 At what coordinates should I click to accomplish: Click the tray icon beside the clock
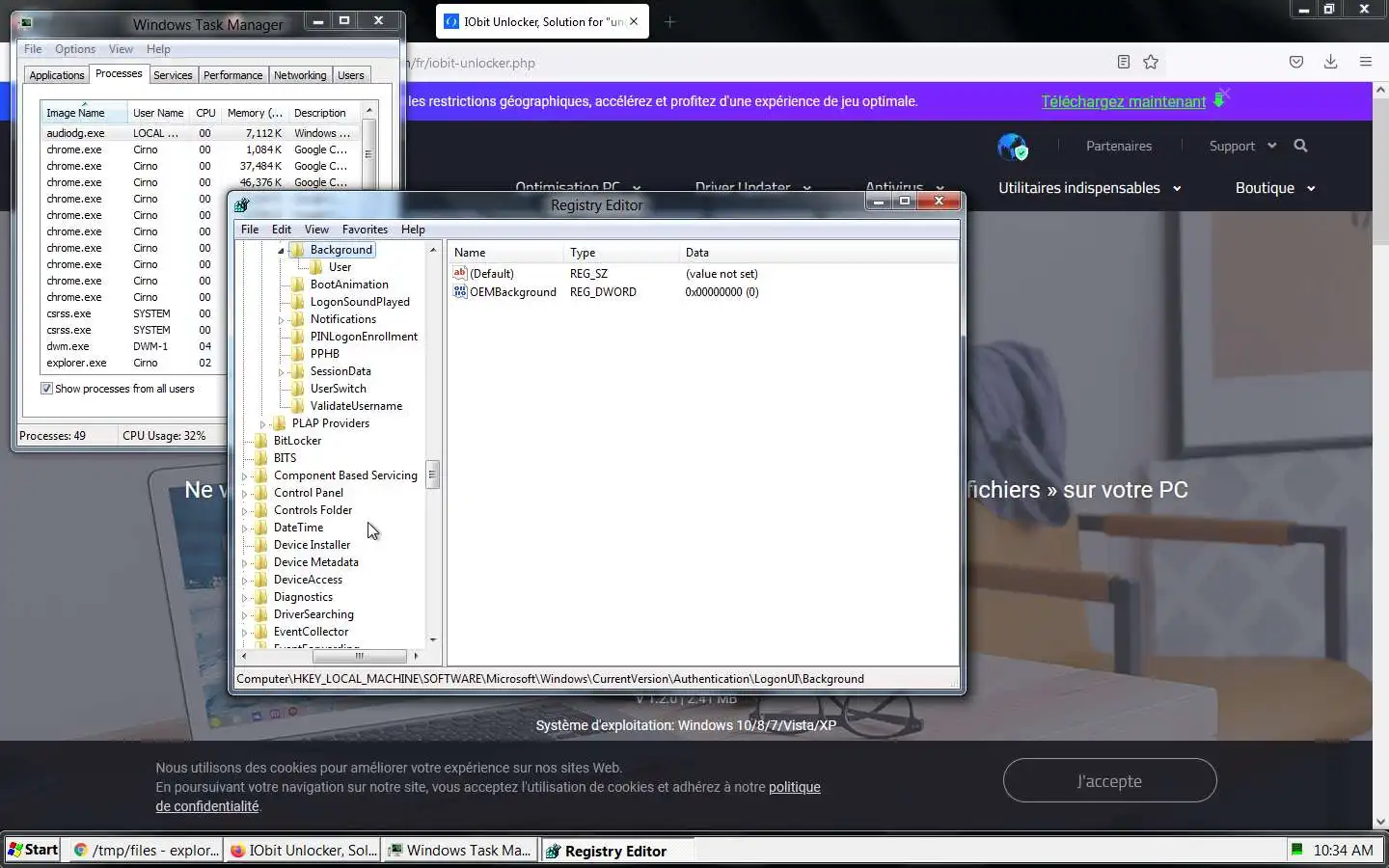[1297, 850]
